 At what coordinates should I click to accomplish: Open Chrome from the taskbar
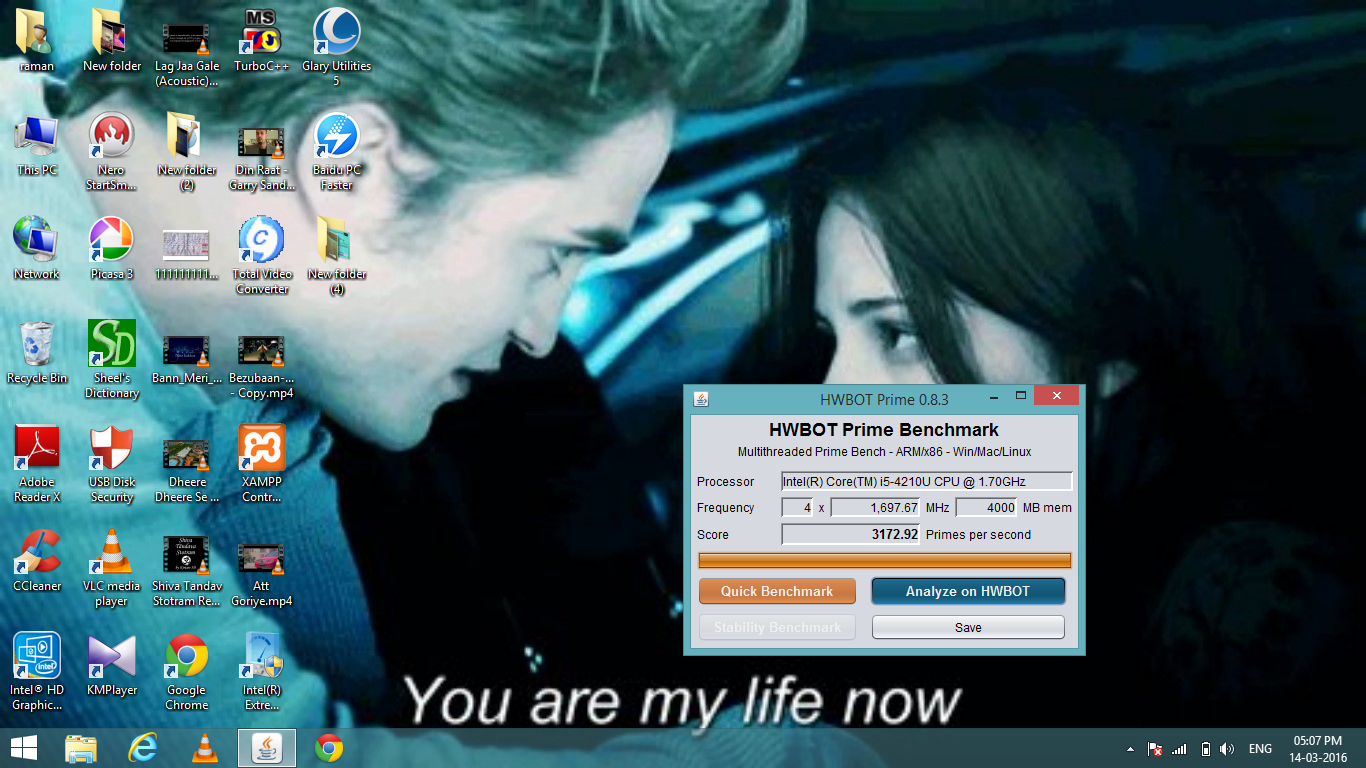click(329, 748)
